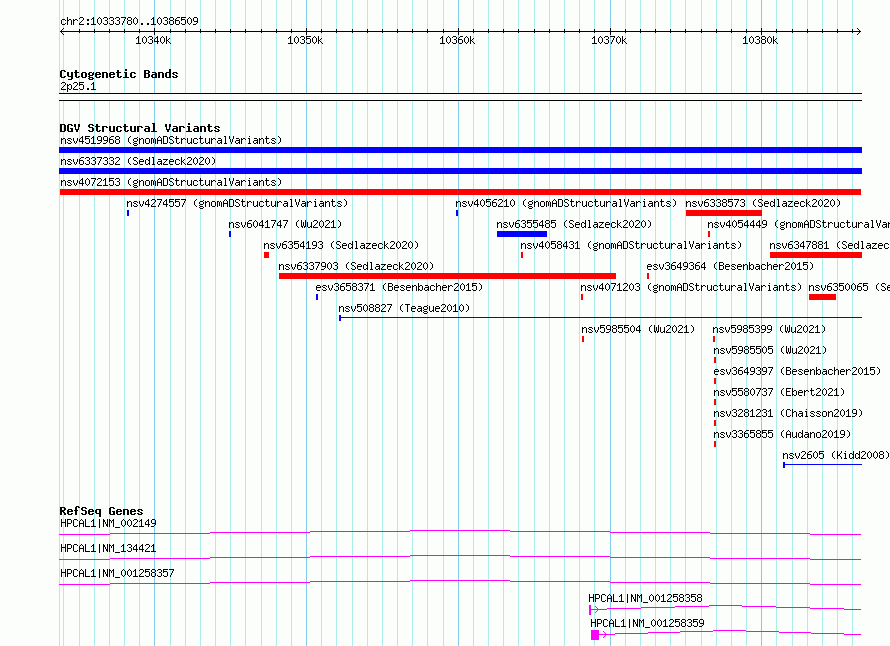The height and width of the screenshot is (646, 890).
Task: Click the magenta NM_134421 transcript line
Action: (460, 557)
